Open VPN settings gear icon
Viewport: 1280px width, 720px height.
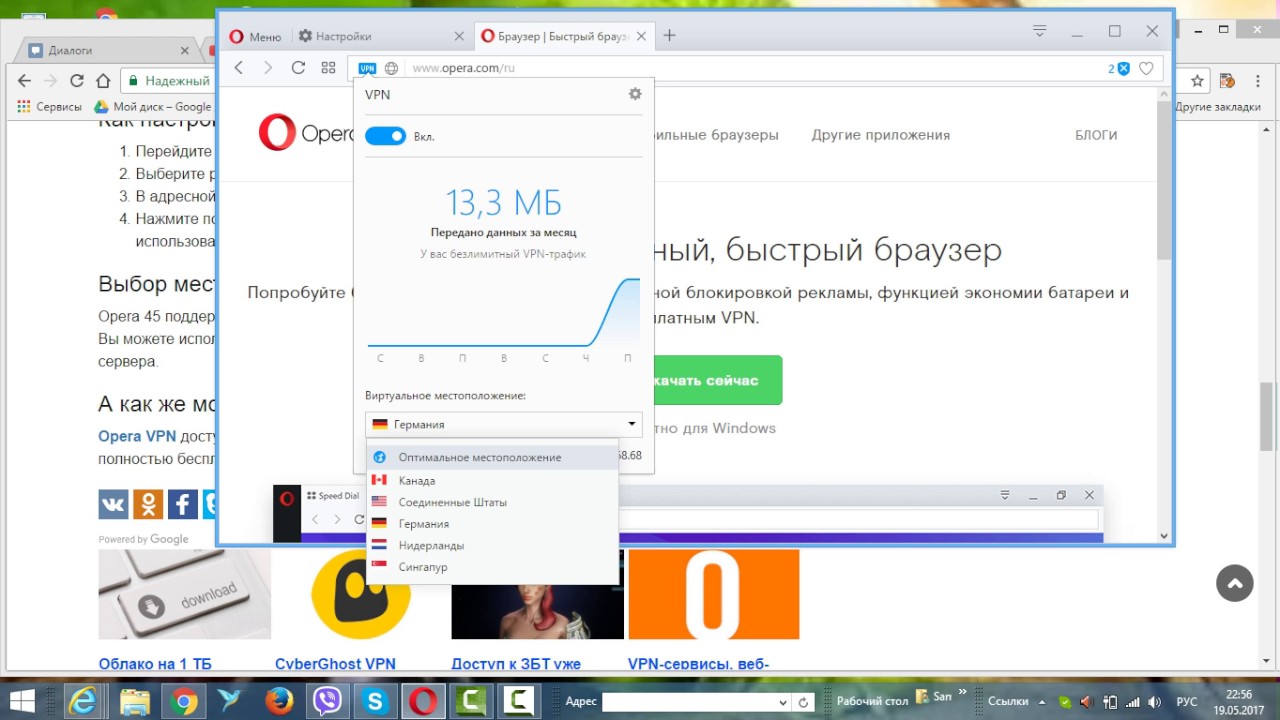635,94
